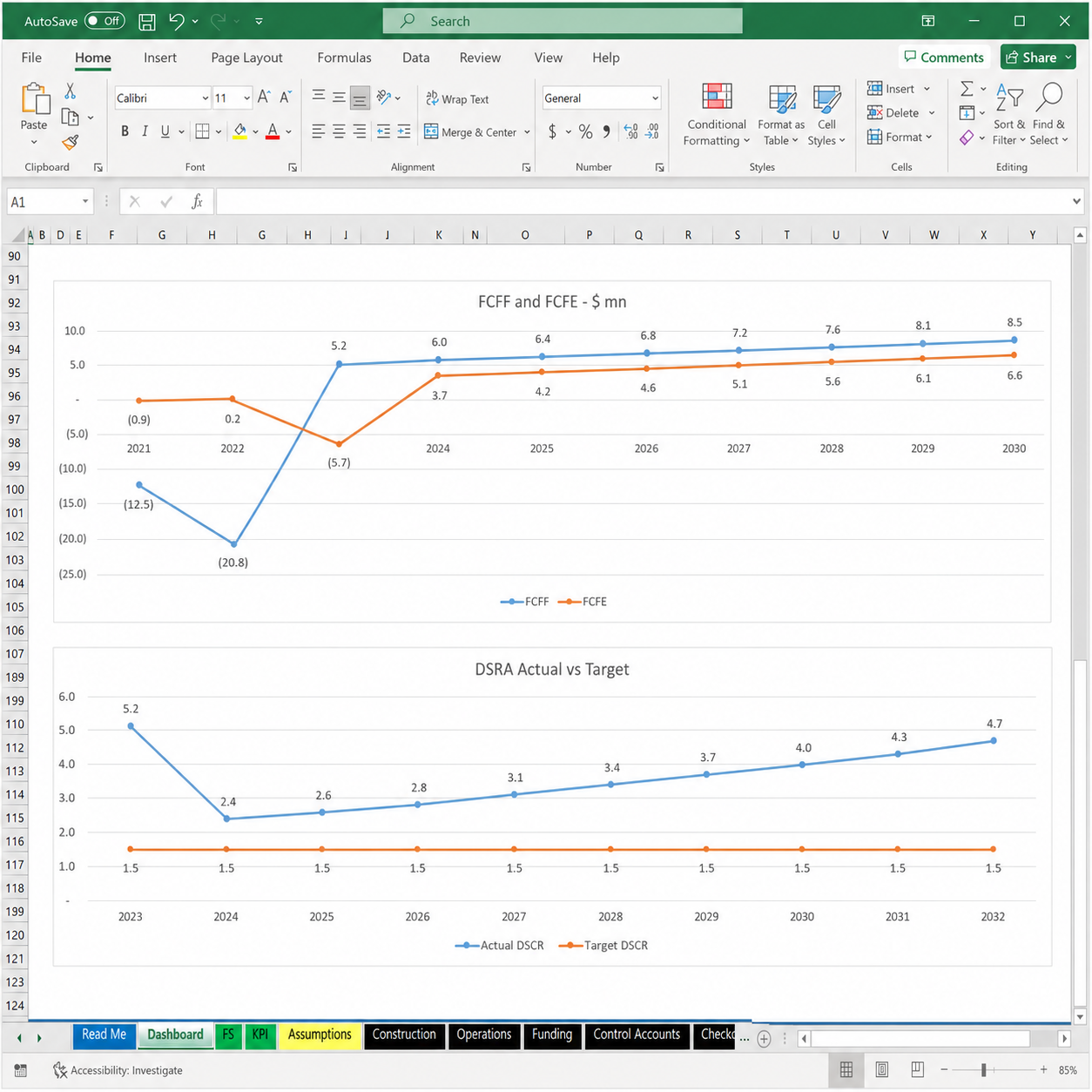This screenshot has height=1092, width=1092.
Task: Select the Format Painter brush
Action: [x=71, y=142]
